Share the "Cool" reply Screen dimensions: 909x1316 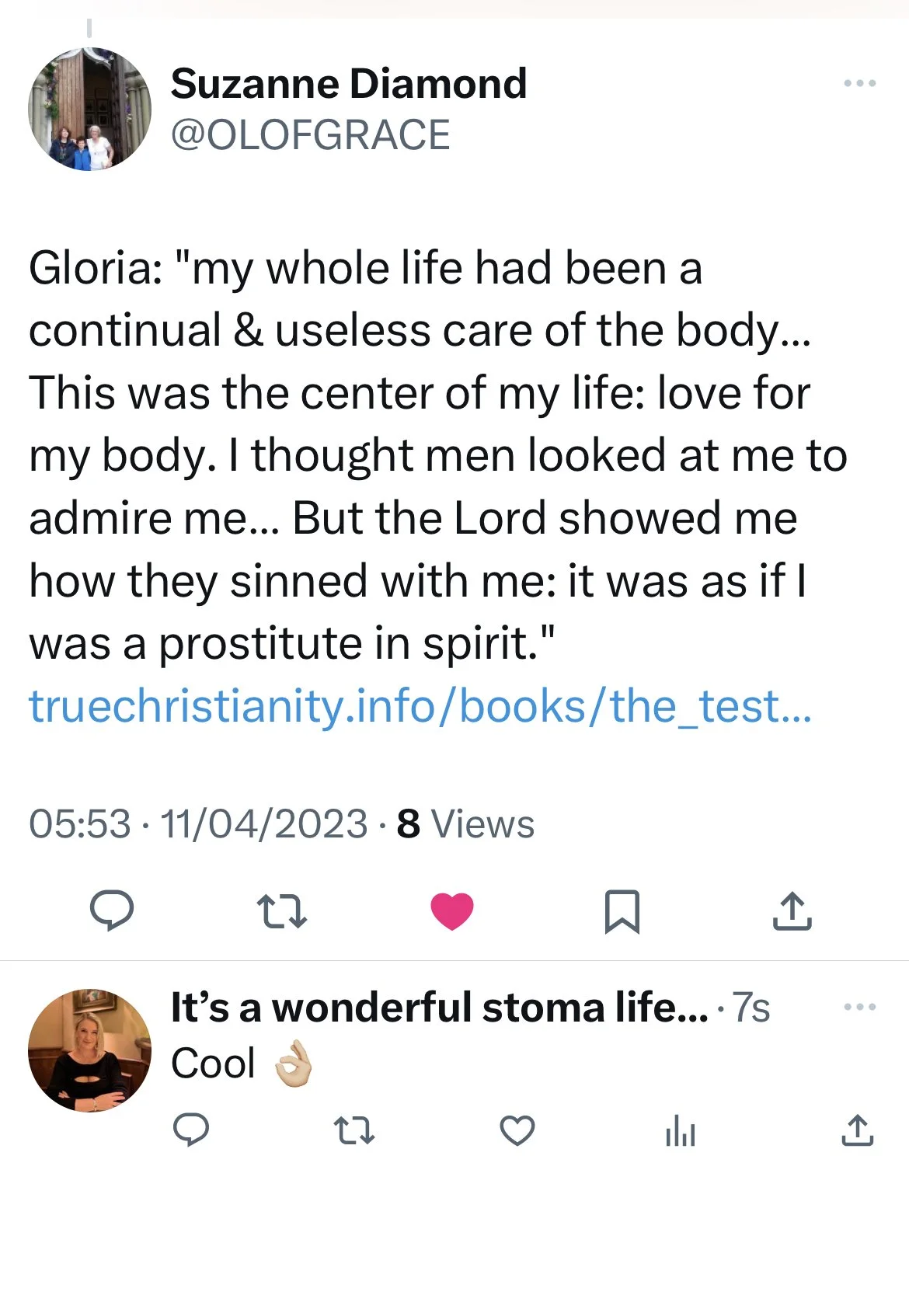pyautogui.click(x=858, y=1130)
